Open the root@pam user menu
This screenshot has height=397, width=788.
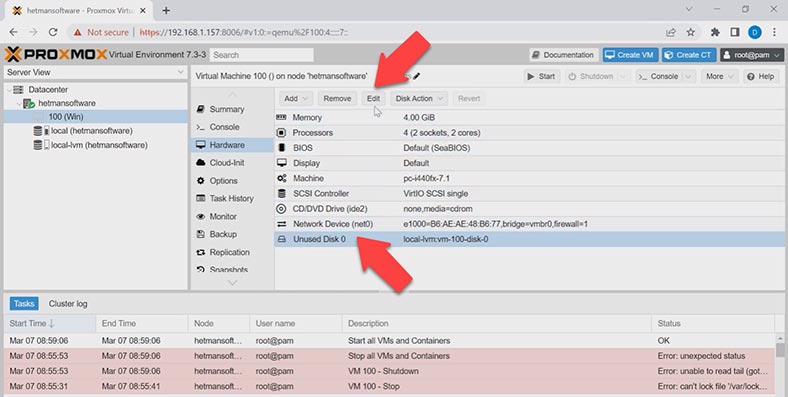coord(752,55)
